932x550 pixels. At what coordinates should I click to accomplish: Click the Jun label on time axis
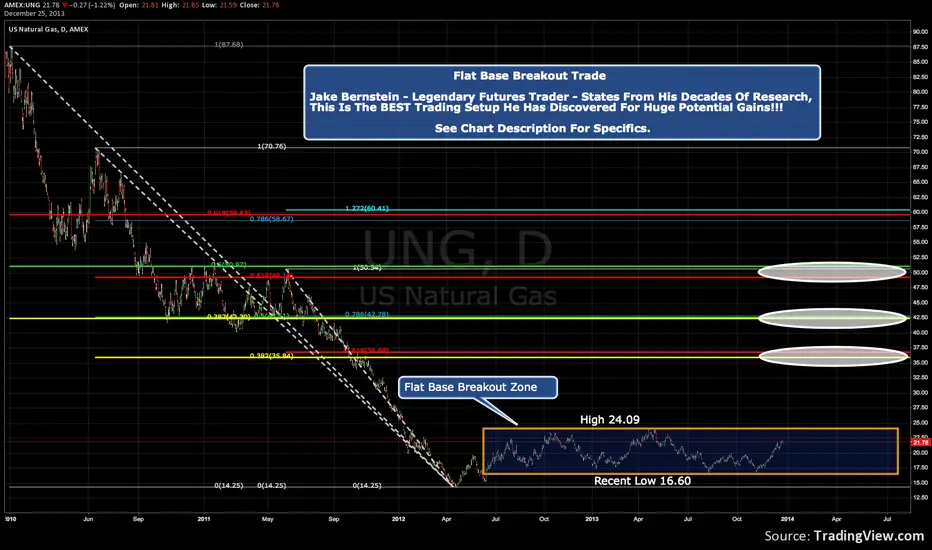88,519
